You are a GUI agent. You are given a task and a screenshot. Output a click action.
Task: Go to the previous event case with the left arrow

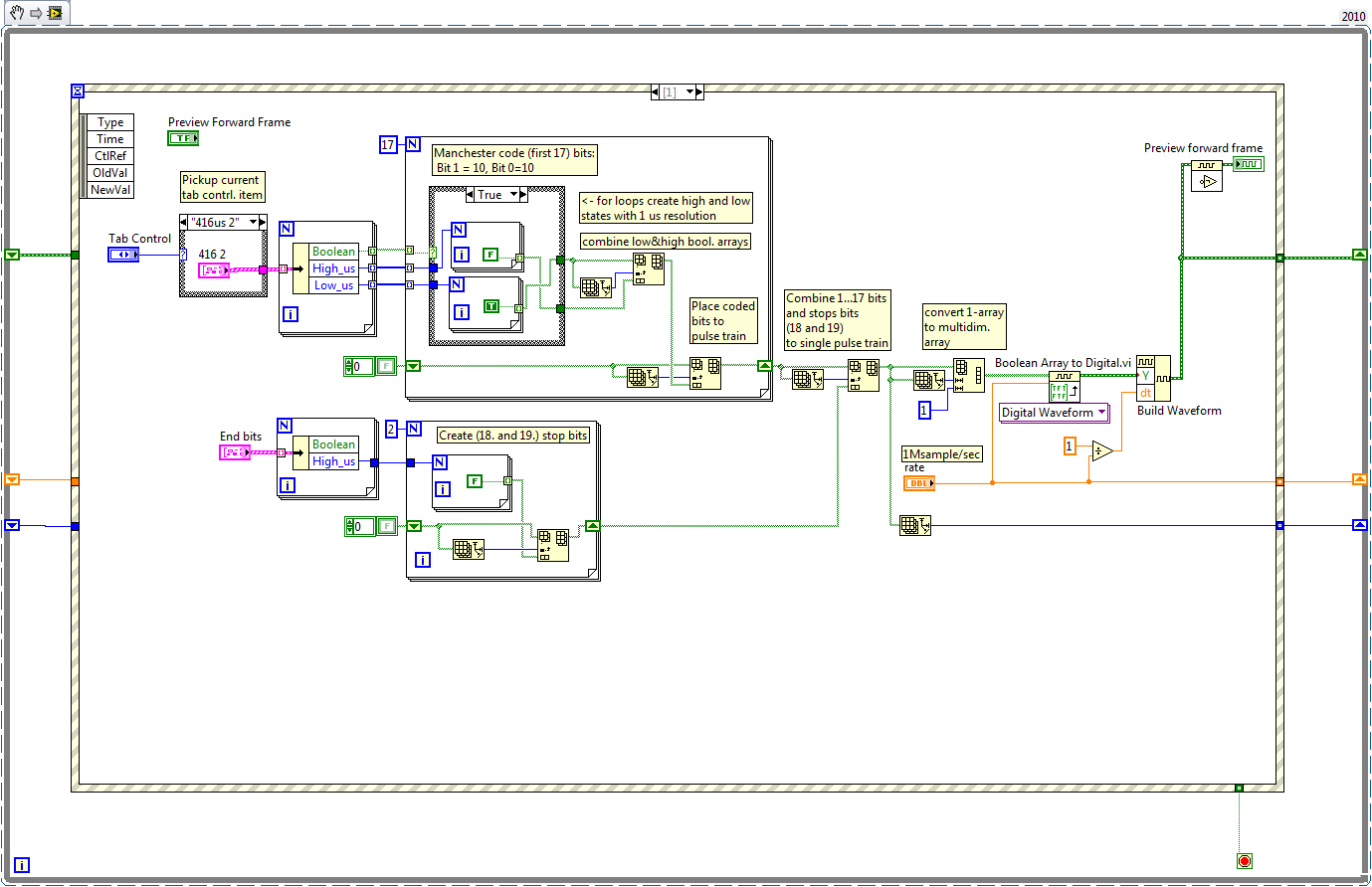[655, 91]
